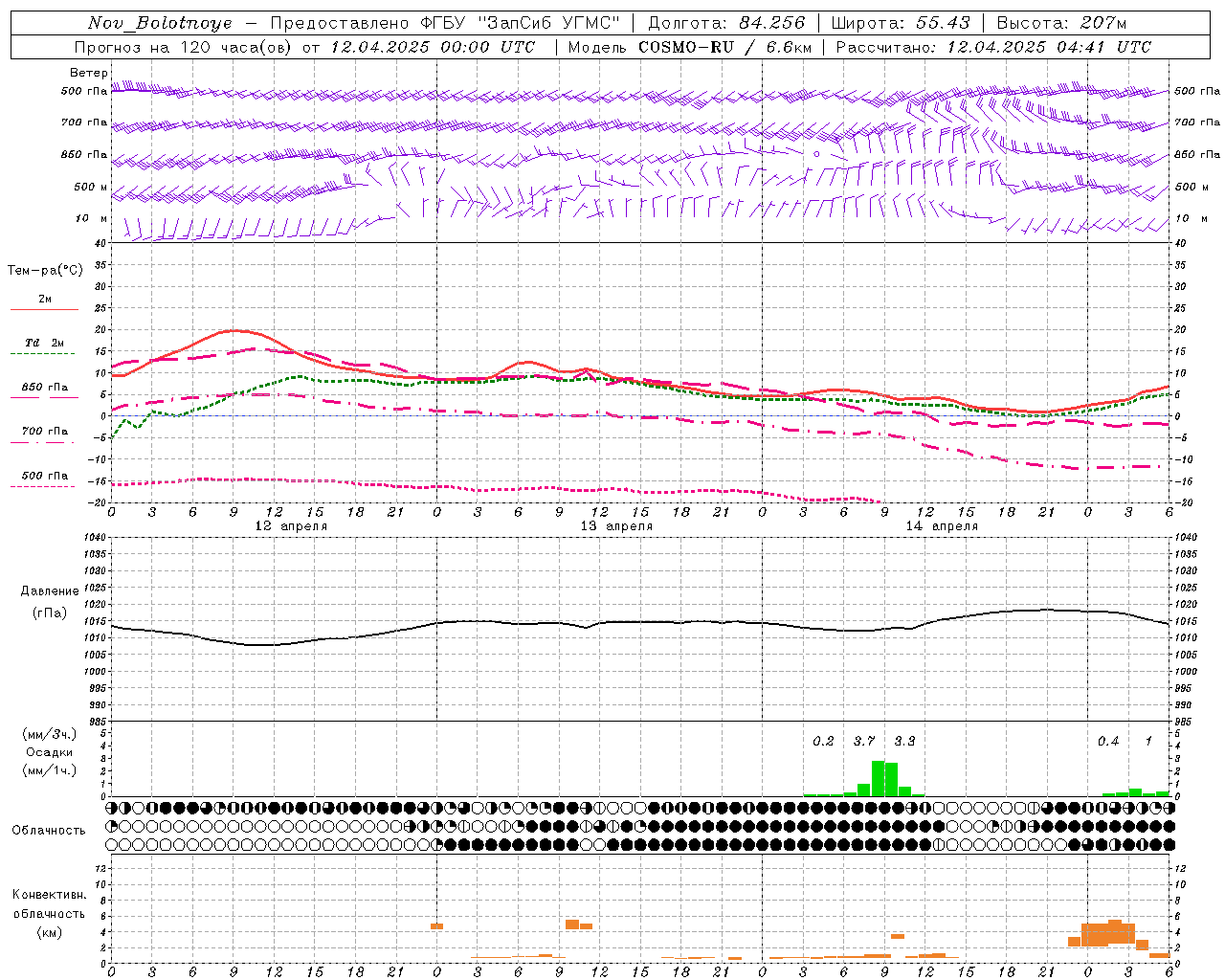Click the "Осадки" precipitation label
Screen dimensions: 1225x980
pos(49,752)
